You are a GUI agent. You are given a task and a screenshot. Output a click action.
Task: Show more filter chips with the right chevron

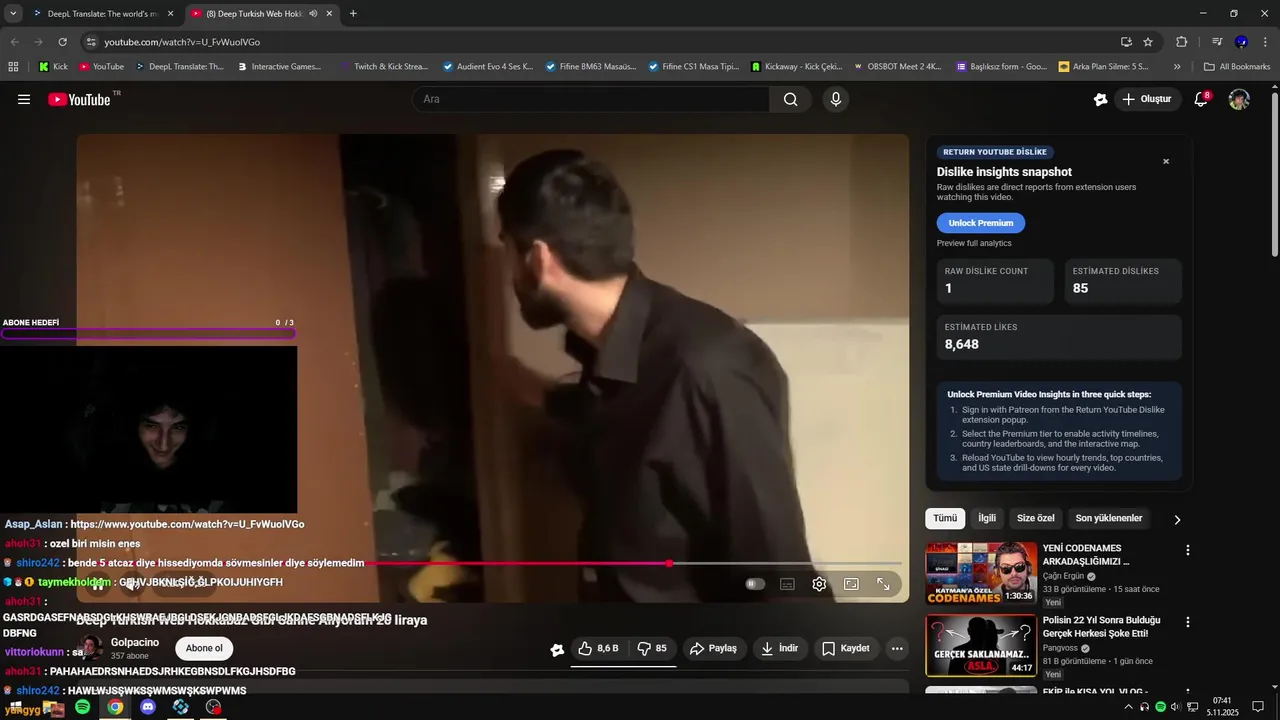point(1177,519)
